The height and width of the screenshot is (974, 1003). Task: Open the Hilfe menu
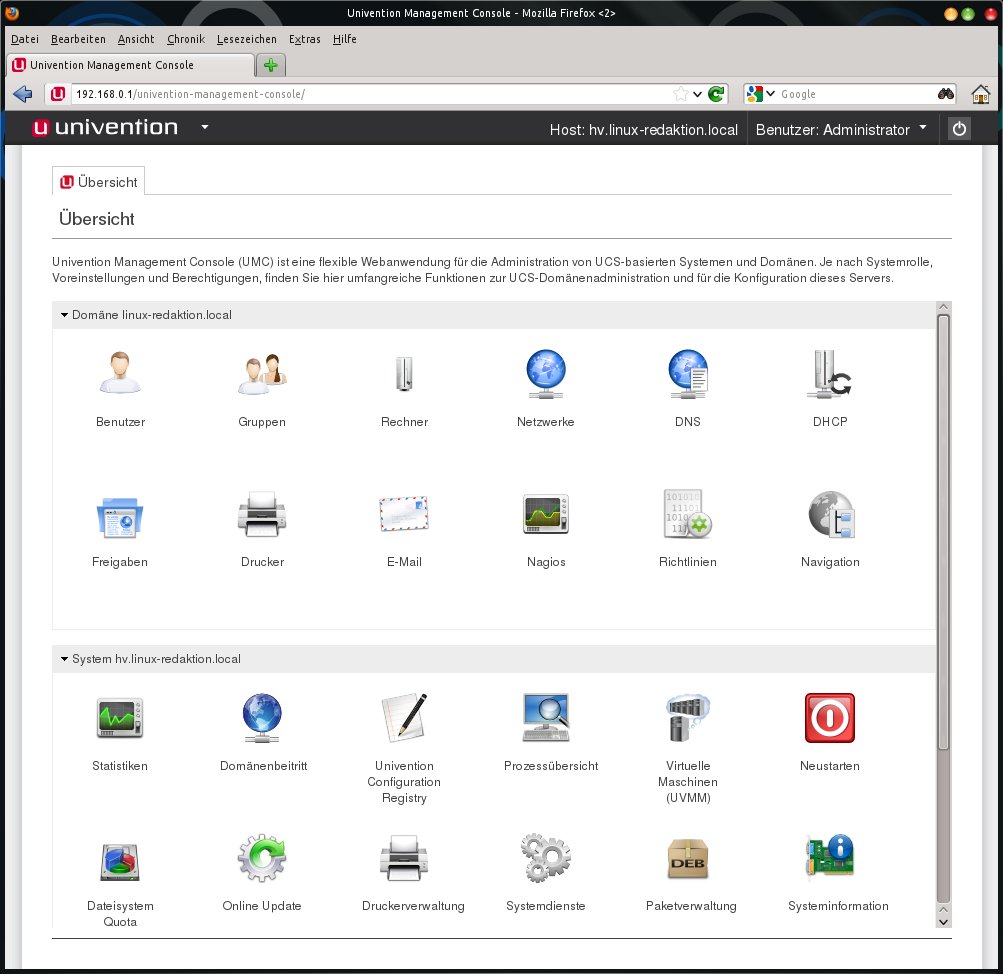point(345,39)
